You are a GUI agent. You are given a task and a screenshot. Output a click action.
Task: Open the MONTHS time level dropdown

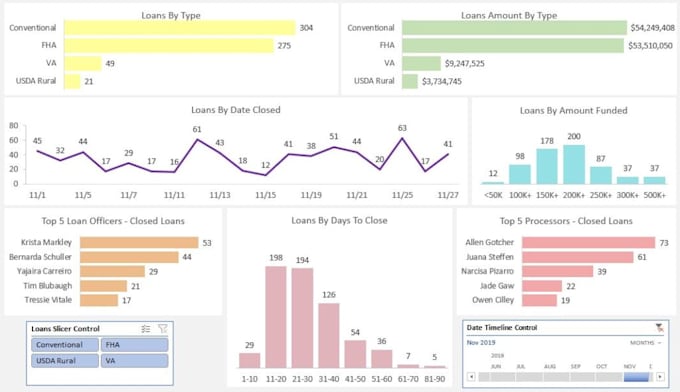646,343
